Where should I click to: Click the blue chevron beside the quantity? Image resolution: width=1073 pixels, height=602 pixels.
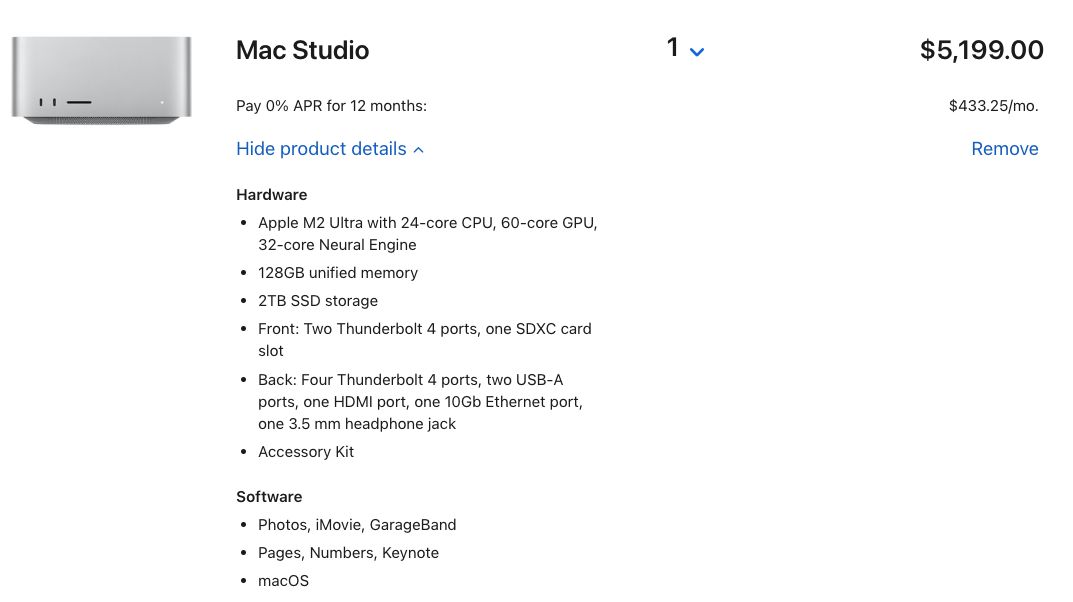coord(697,52)
